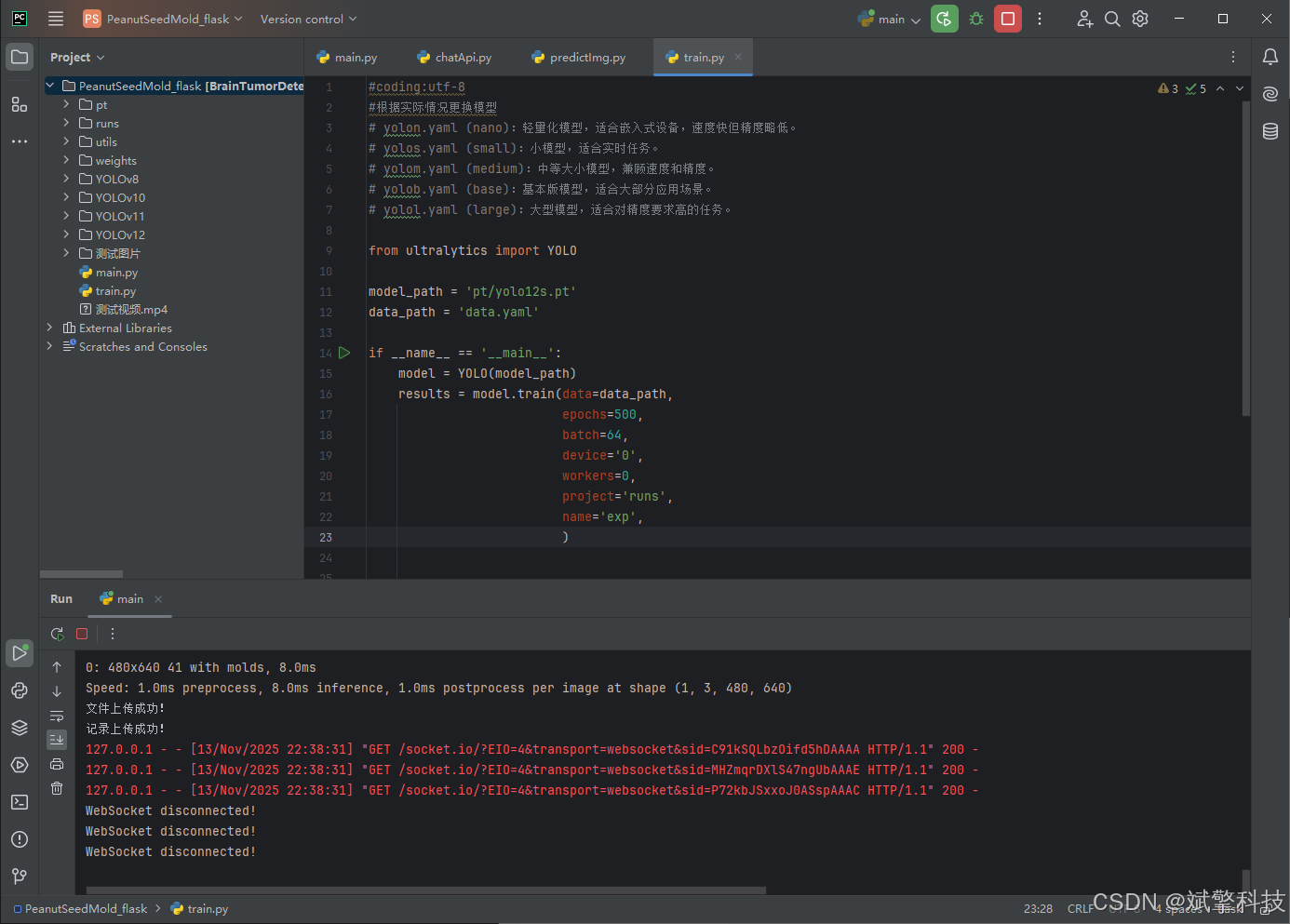Close the train.py tab

[738, 57]
